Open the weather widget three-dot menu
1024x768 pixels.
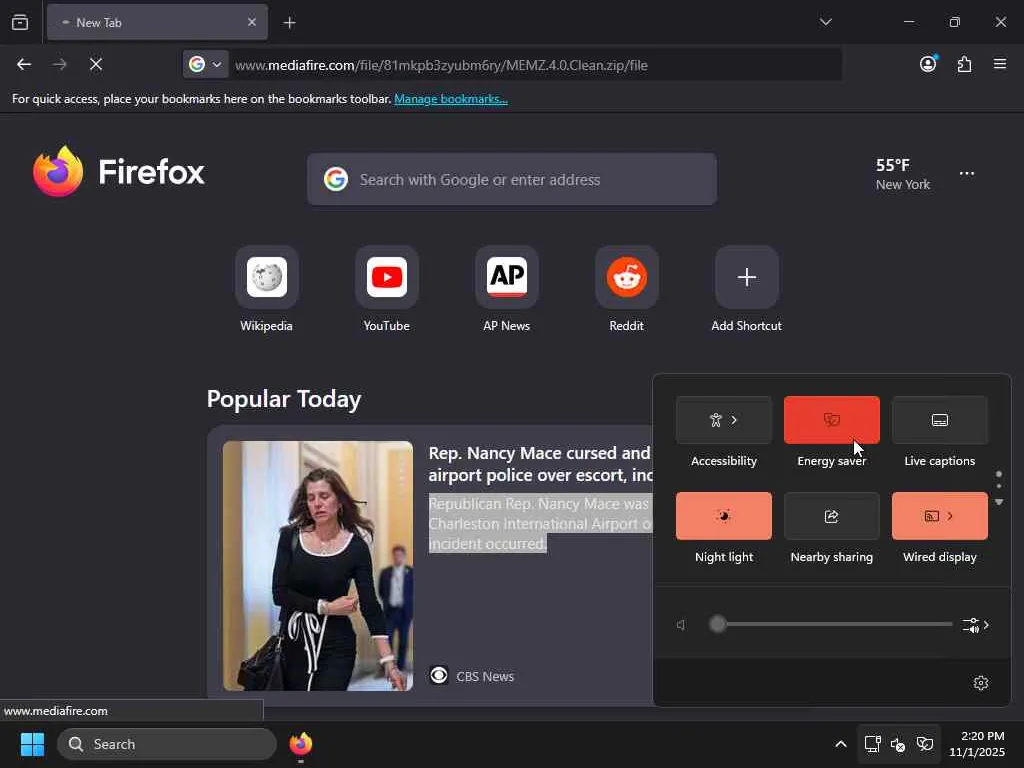pyautogui.click(x=967, y=174)
